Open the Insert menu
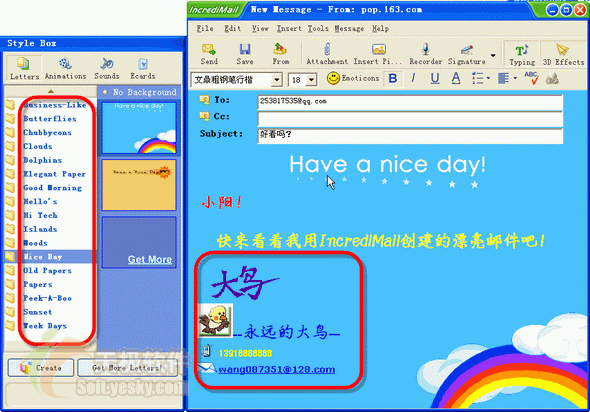This screenshot has height=412, width=590. tap(289, 29)
